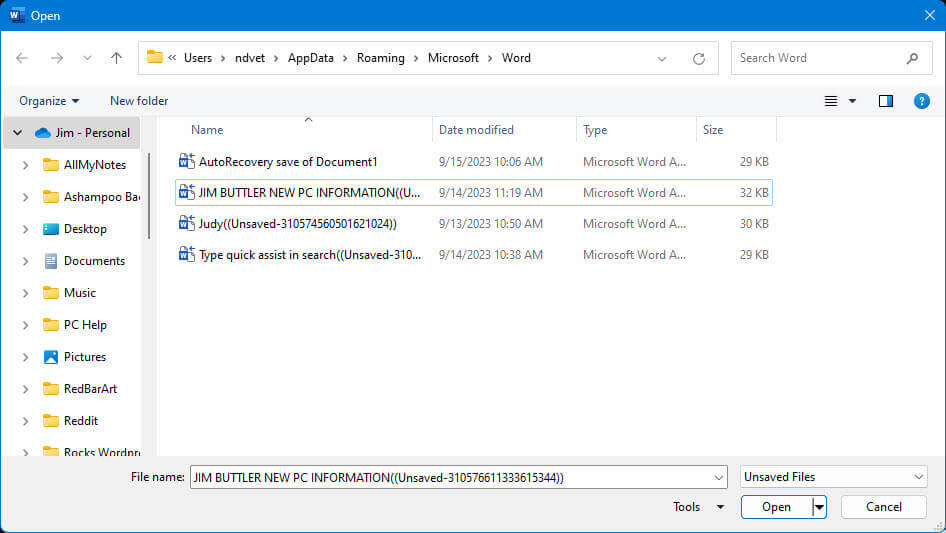Viewport: 946px width, 533px height.
Task: Expand Open button split arrow
Action: [819, 507]
